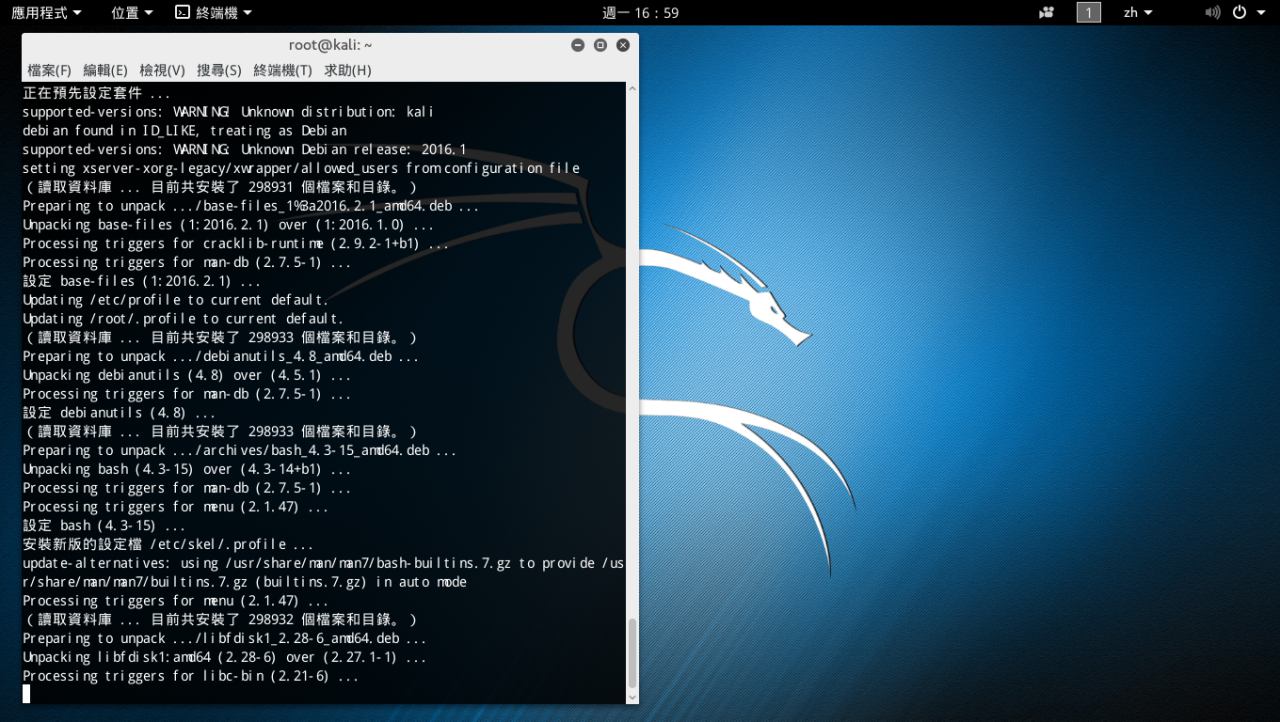Click the line mentioning xserver-xorg-legacy/xwrapper
Viewport: 1280px width, 722px height.
click(301, 168)
